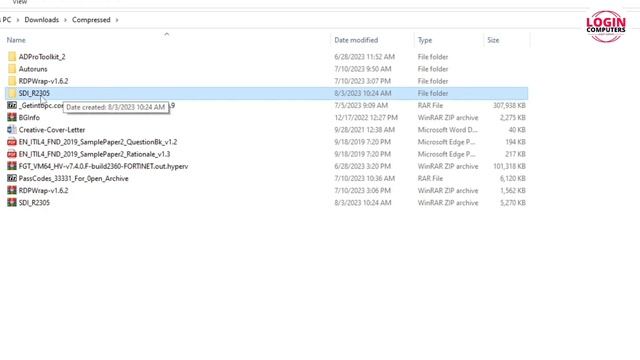Sort by the Date modified column
The width and height of the screenshot is (640, 360).
[356, 40]
